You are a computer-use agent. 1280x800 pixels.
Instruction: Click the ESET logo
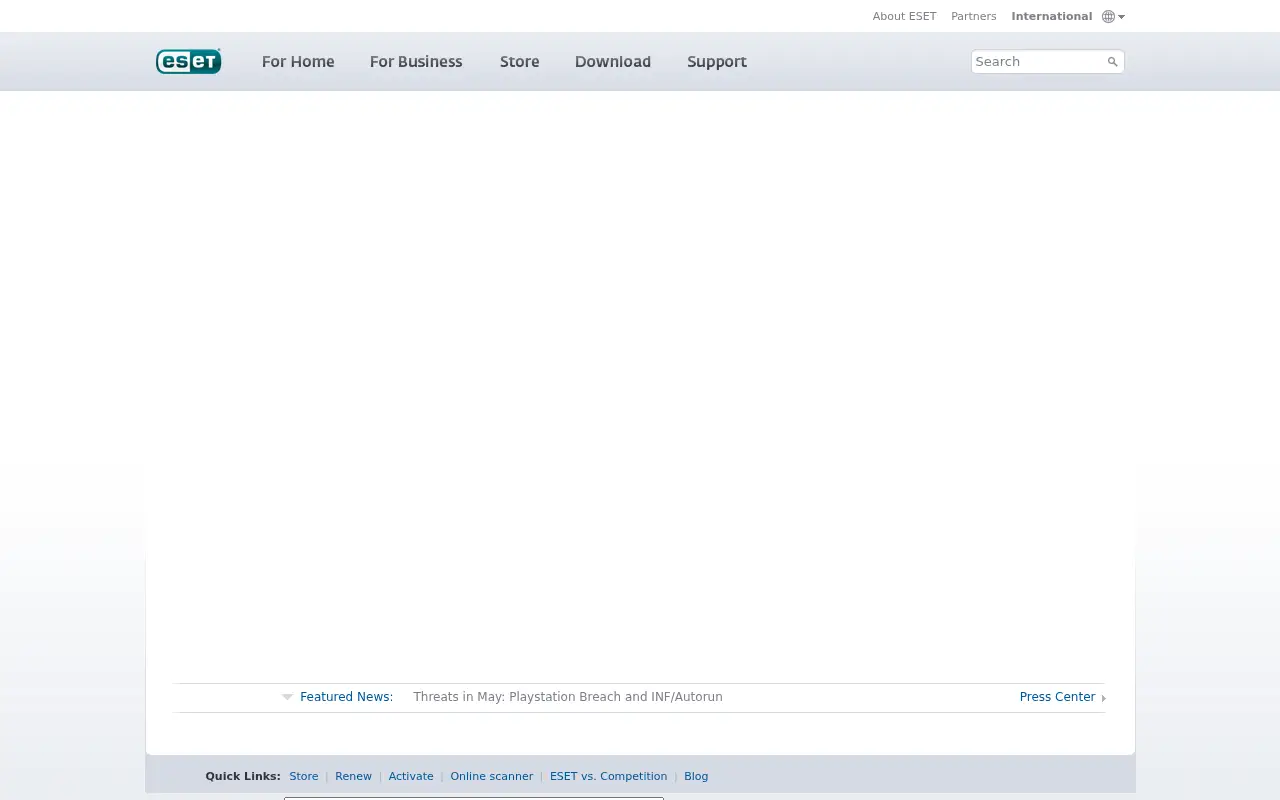(x=188, y=61)
